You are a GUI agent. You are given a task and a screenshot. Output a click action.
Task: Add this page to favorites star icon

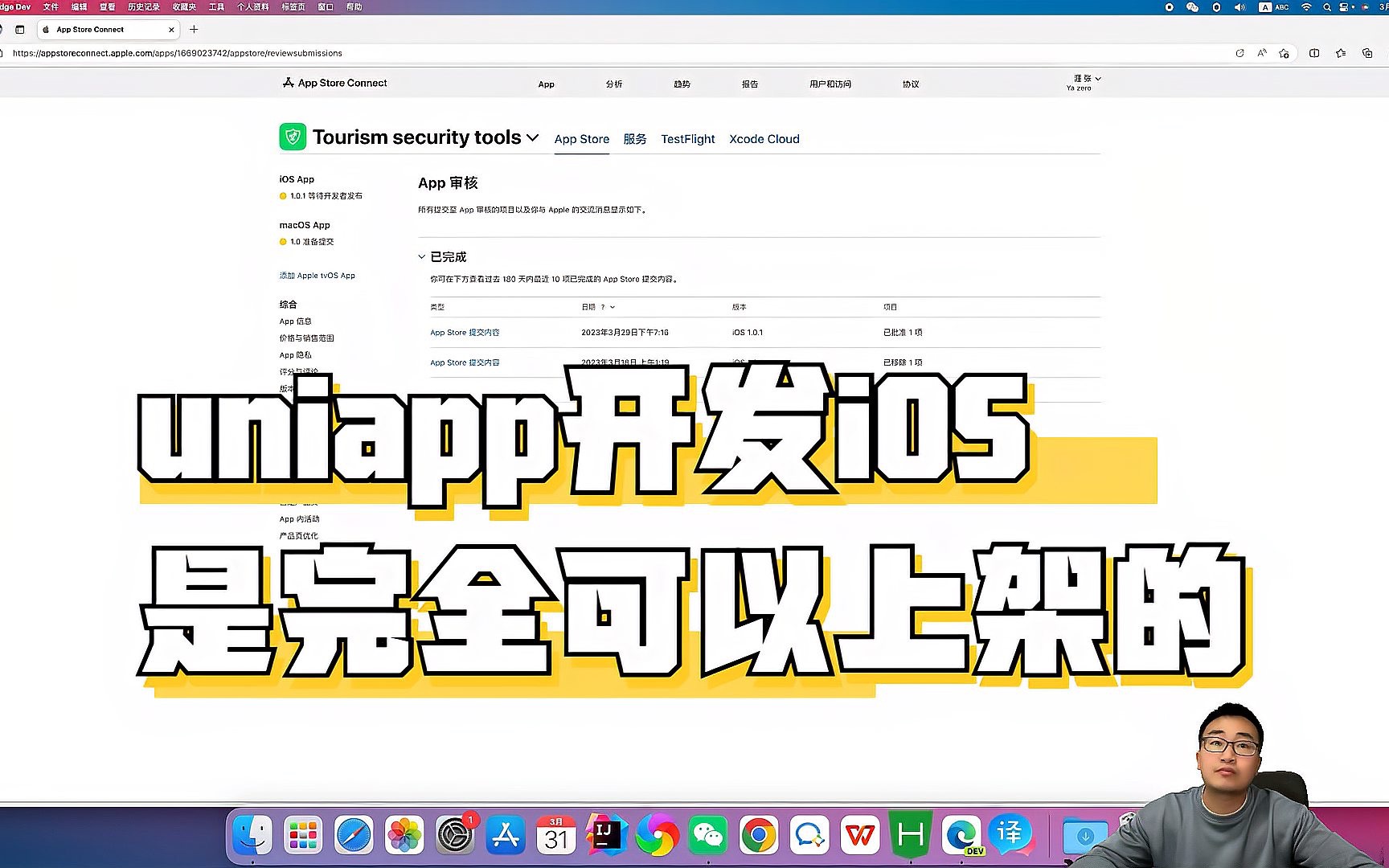click(x=1285, y=53)
